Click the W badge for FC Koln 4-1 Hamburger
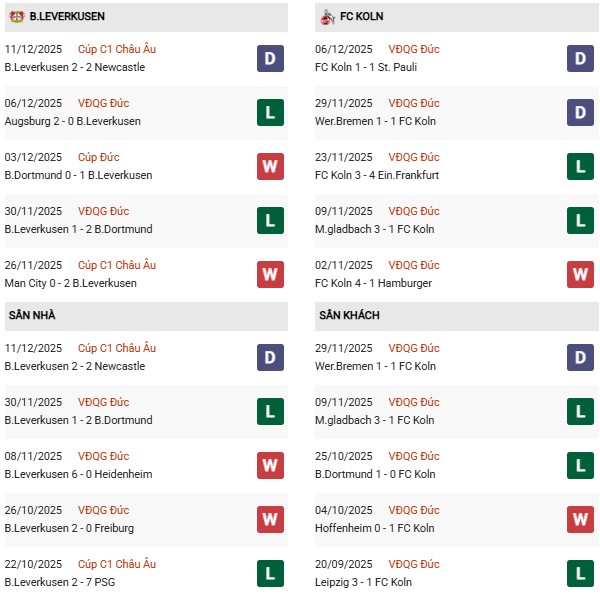The width and height of the screenshot is (600, 596). 580,275
